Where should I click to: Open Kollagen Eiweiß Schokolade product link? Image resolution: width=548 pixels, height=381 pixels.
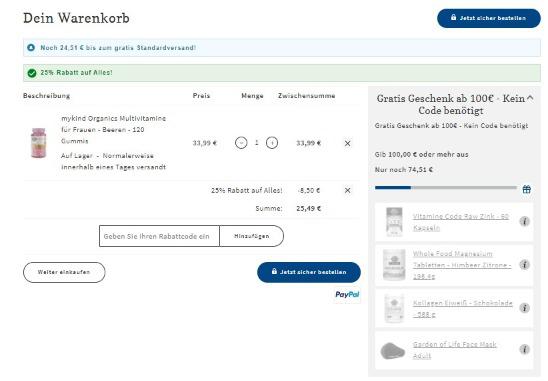tap(462, 309)
